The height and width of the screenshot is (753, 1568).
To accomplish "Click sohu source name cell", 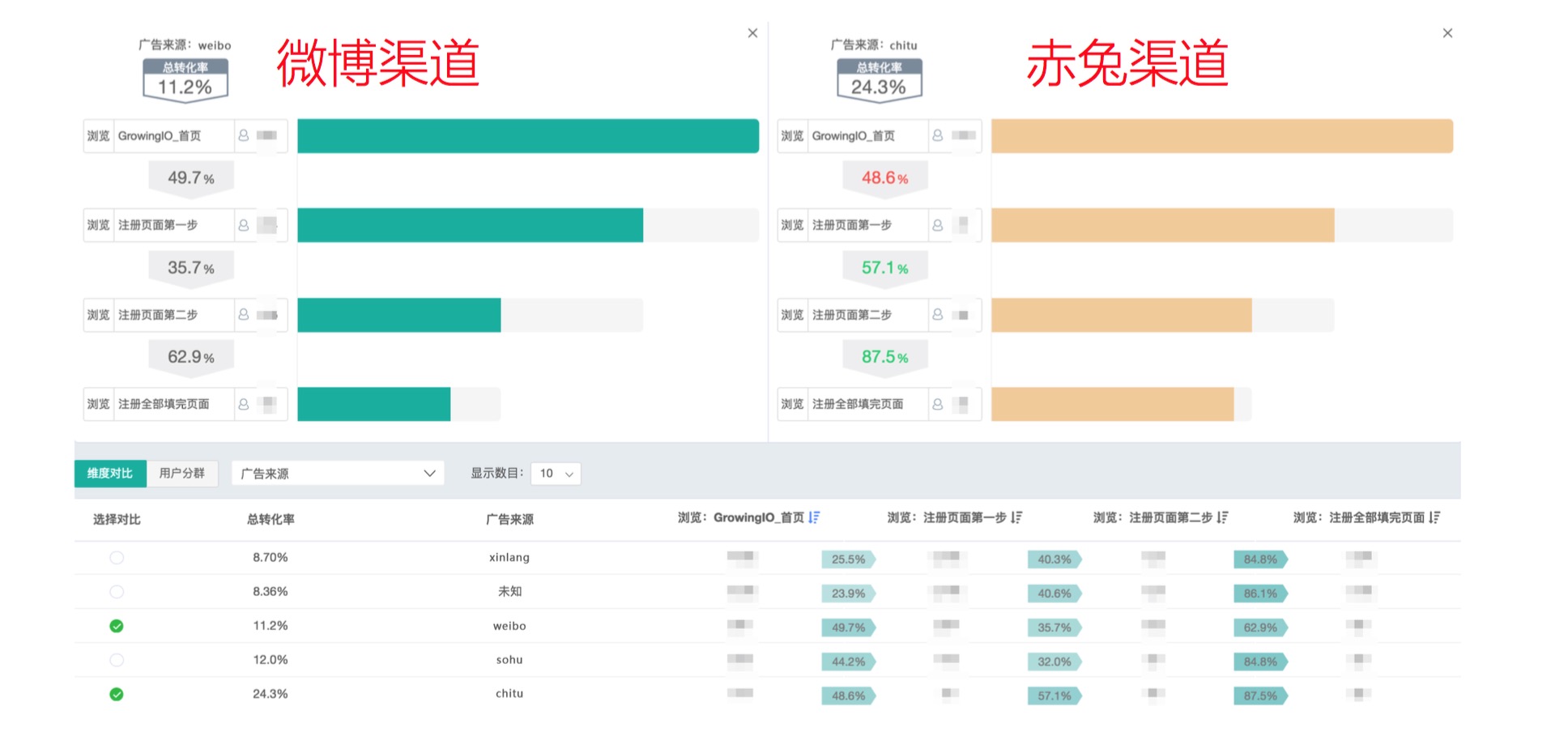I will click(x=509, y=660).
